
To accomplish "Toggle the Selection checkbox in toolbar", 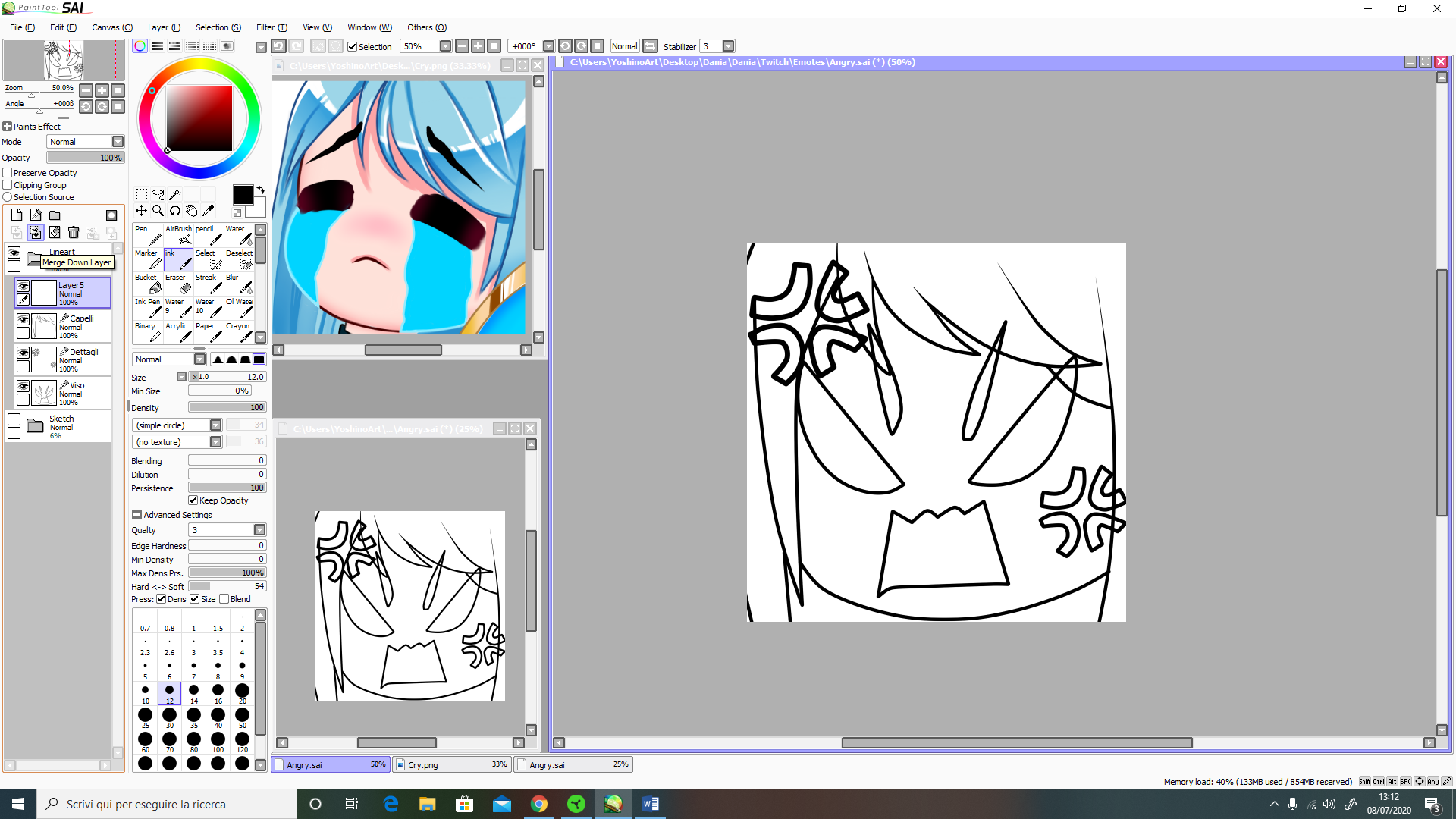I will (353, 47).
